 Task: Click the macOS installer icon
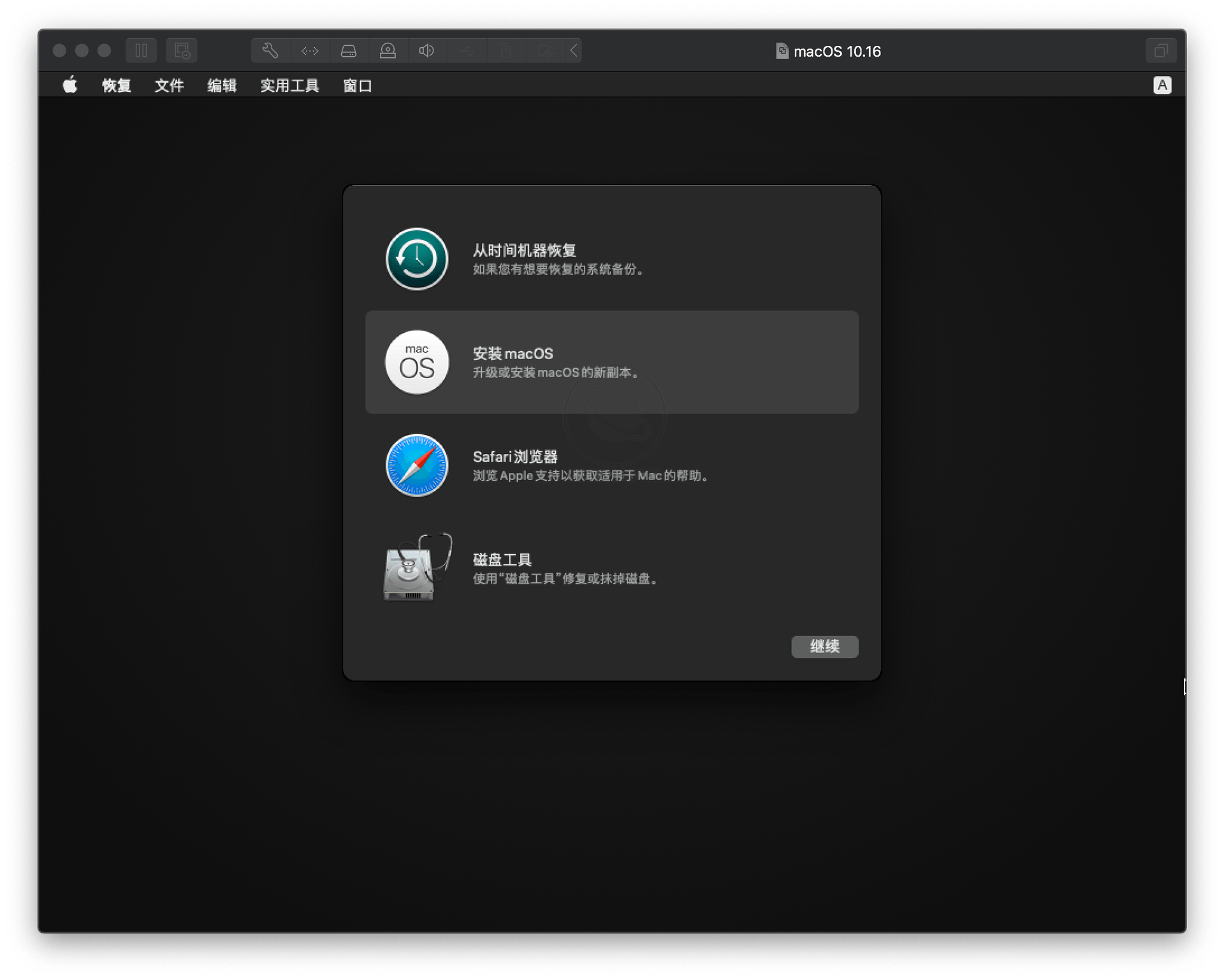[417, 362]
